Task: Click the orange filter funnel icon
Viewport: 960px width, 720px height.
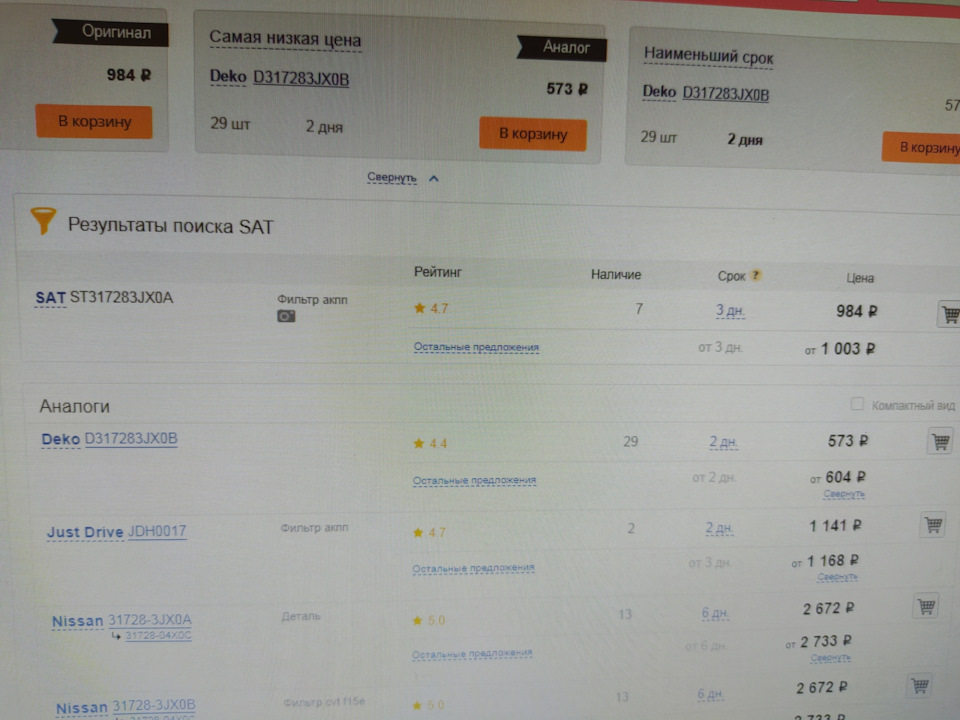Action: (43, 221)
